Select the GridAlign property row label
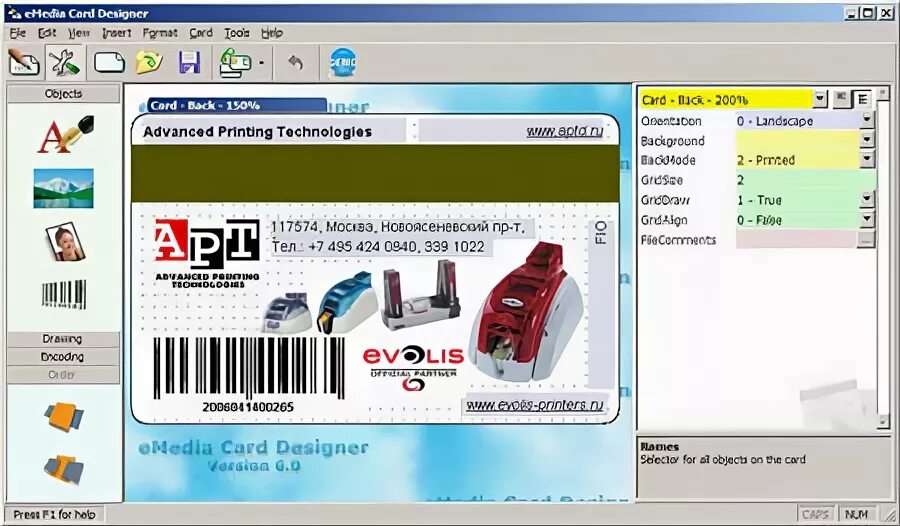 pos(664,220)
